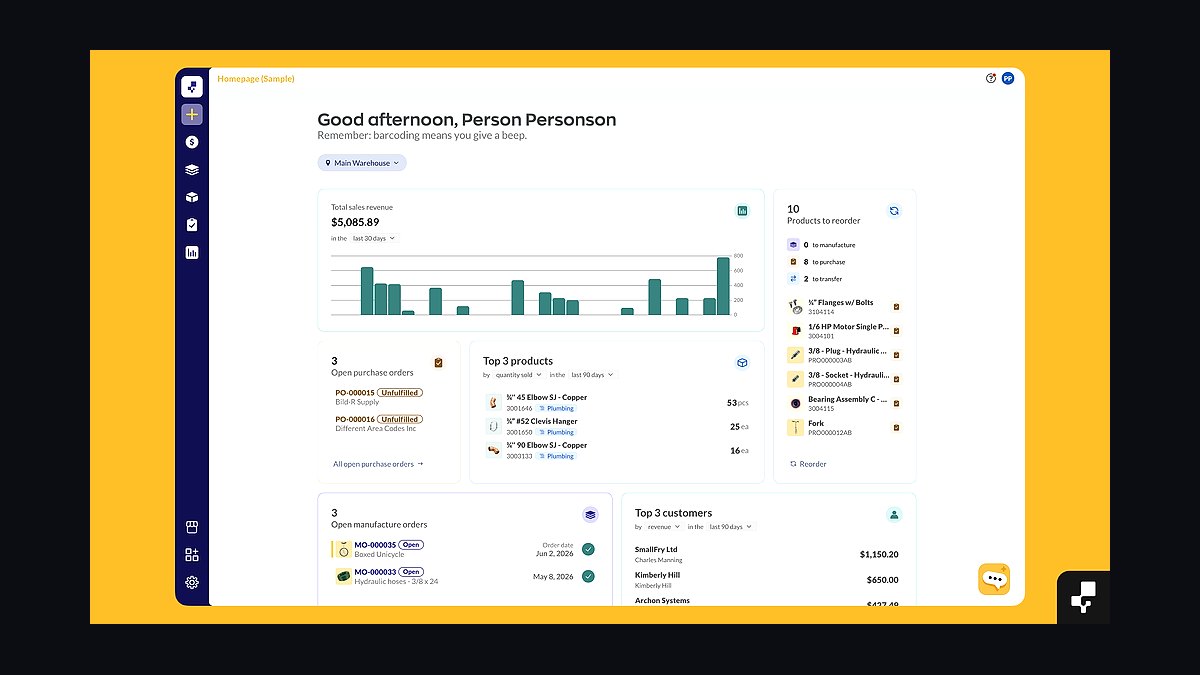This screenshot has width=1200, height=675.
Task: Open product ¾" #52 Clevis Hanger
Action: pos(542,422)
